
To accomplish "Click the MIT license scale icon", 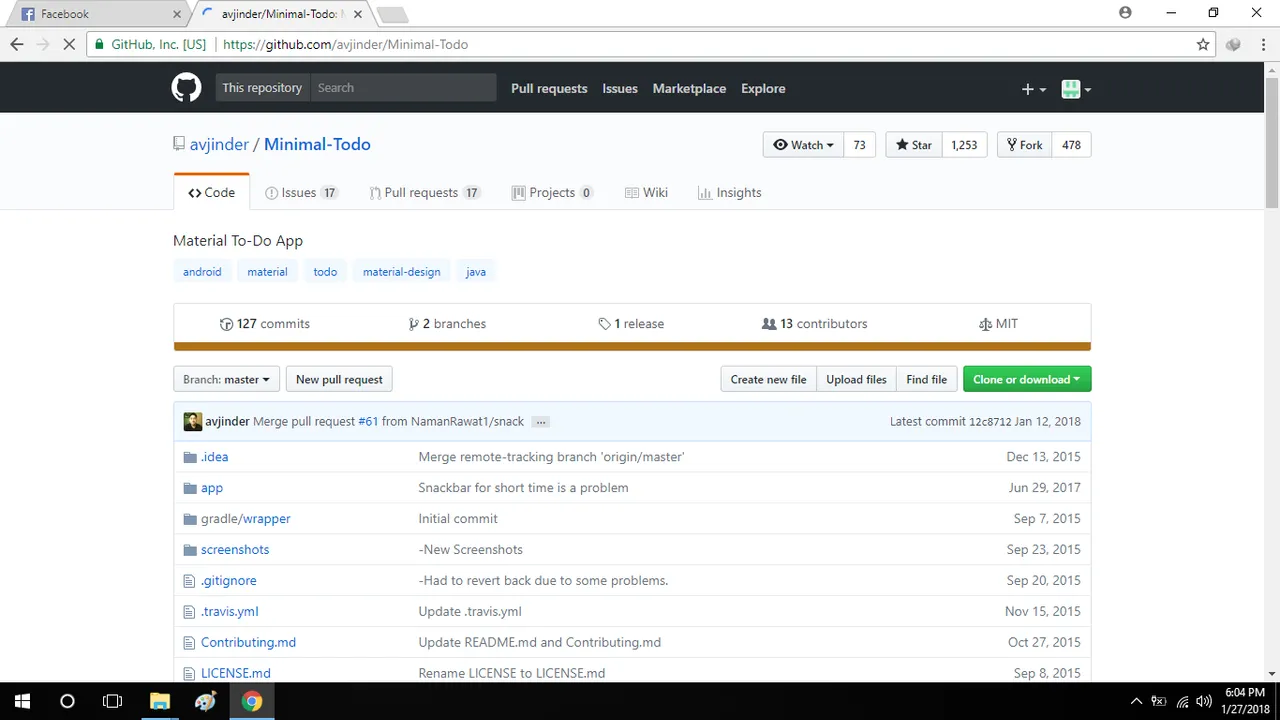I will (x=986, y=324).
